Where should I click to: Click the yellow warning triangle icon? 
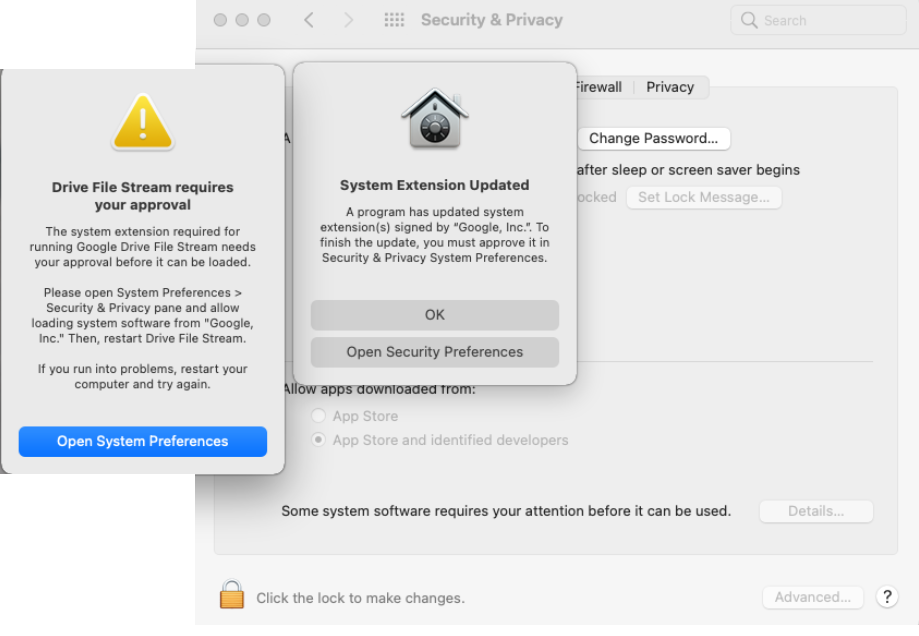(x=142, y=122)
